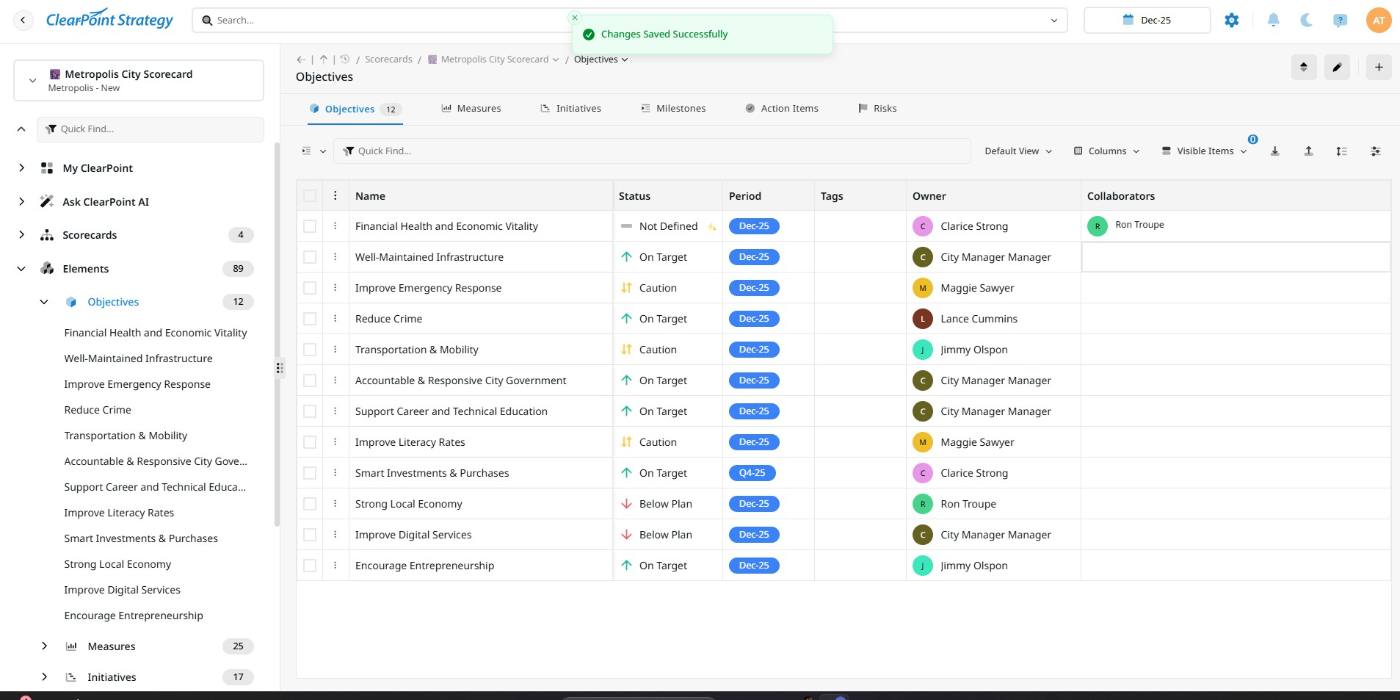The image size is (1400, 700).
Task: Click the upload icon in grid toolbar
Action: click(x=1308, y=151)
